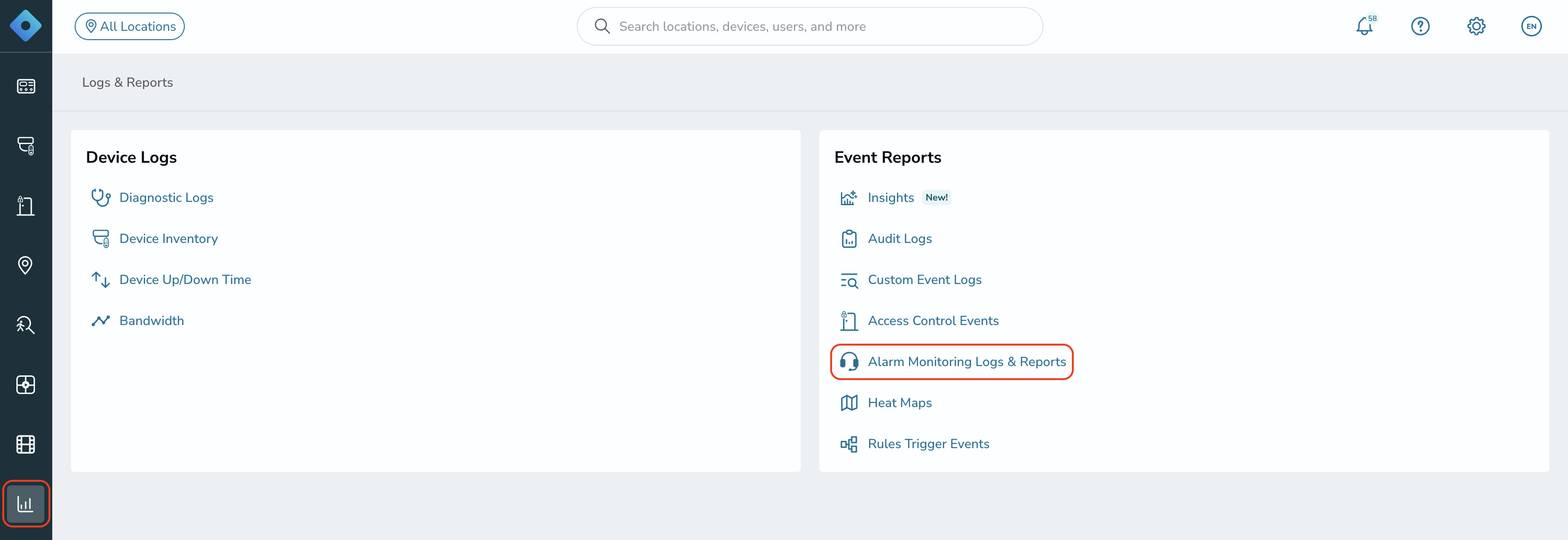Open the location pin icon in the sidebar
The height and width of the screenshot is (540, 1568).
click(26, 265)
